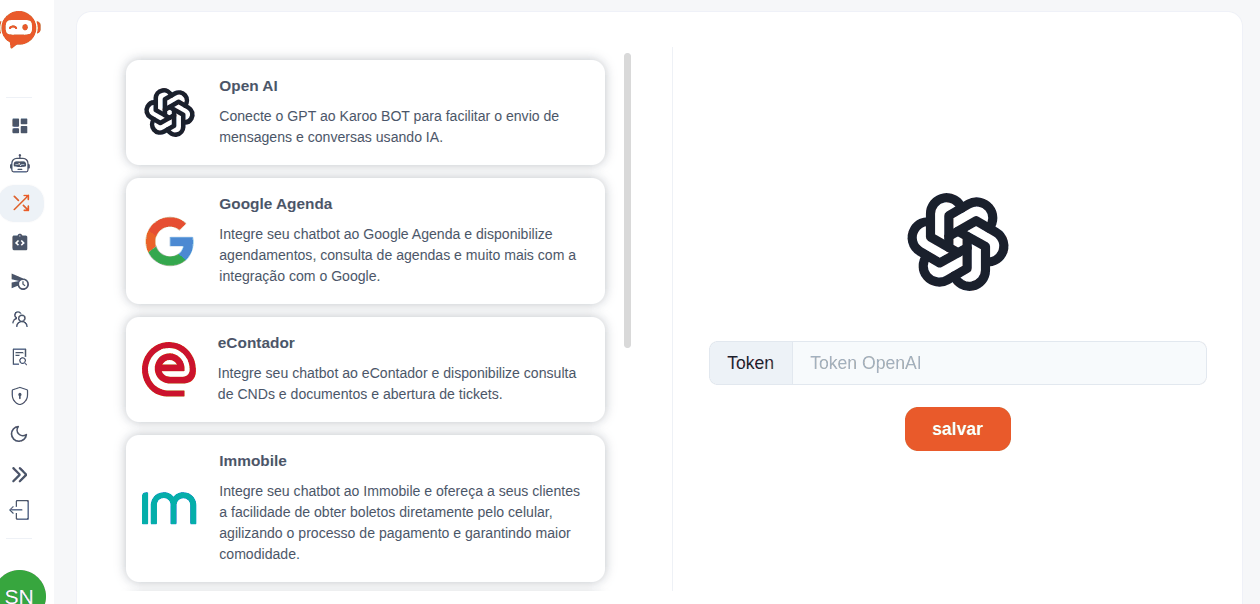
Task: Expand sidebar with double chevron icon
Action: click(x=20, y=474)
